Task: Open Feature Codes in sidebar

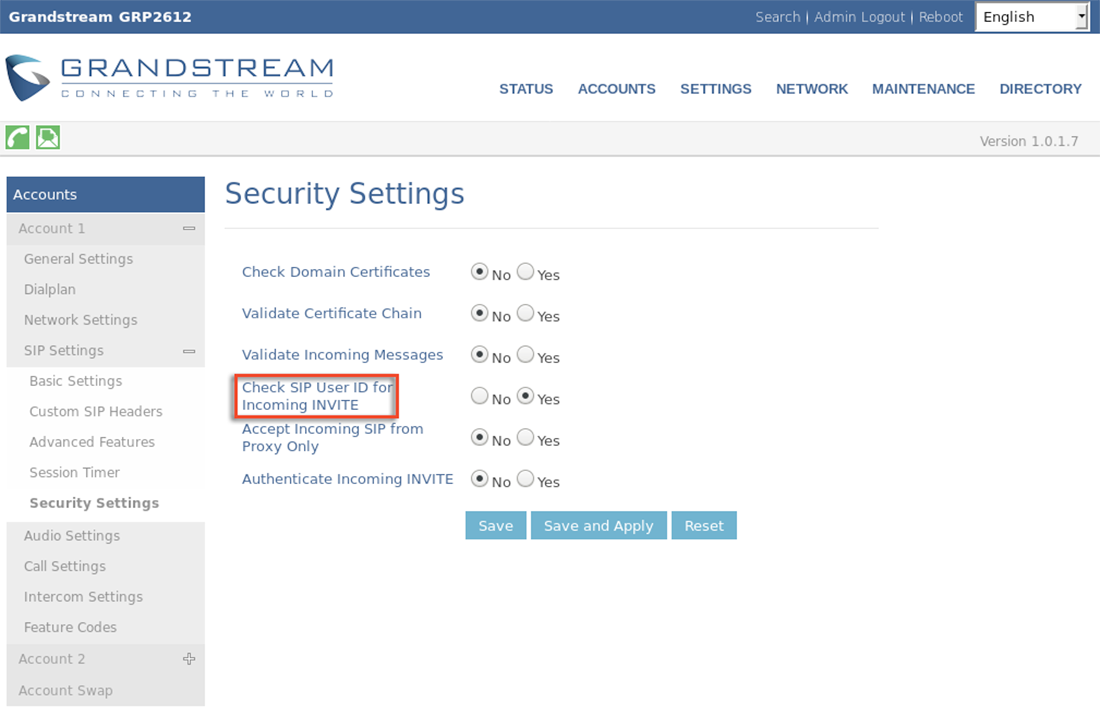Action: pos(70,627)
